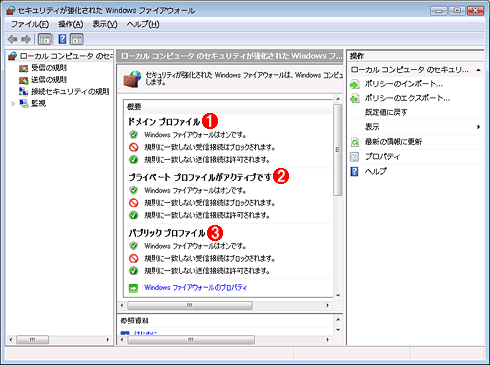Select 接続セキュリティの規則 in the tree

coord(70,91)
